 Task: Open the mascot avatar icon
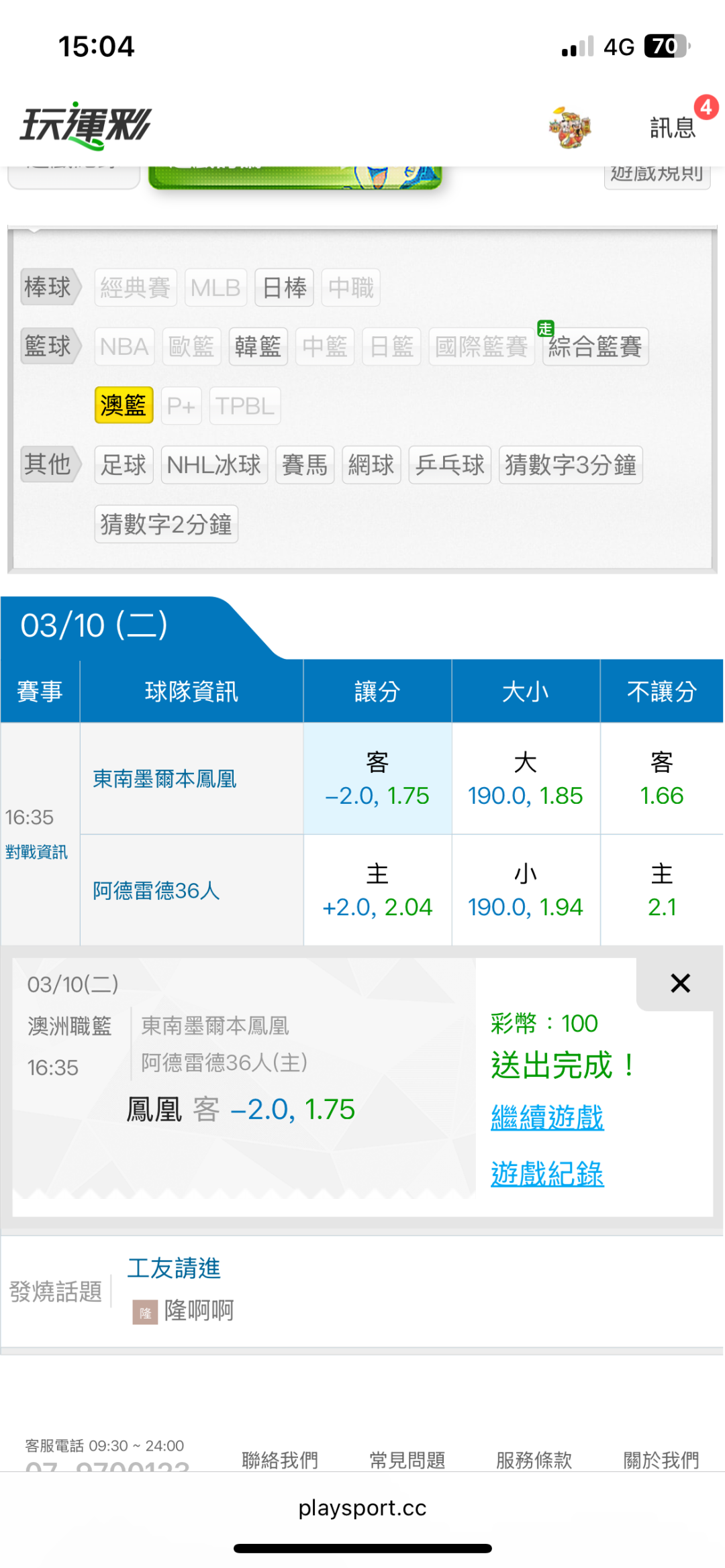click(x=569, y=127)
